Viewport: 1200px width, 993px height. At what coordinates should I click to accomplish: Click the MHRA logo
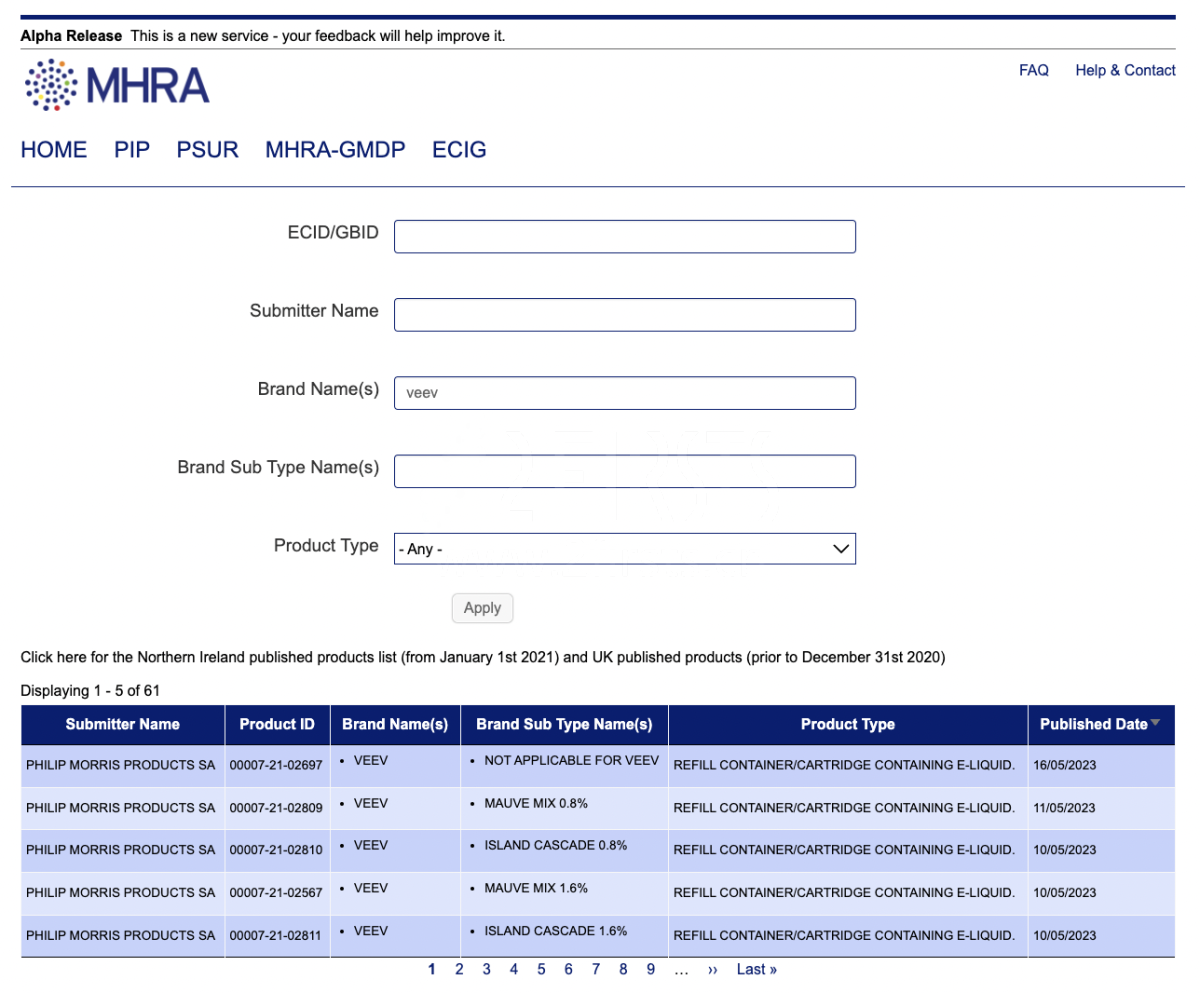coord(117,85)
